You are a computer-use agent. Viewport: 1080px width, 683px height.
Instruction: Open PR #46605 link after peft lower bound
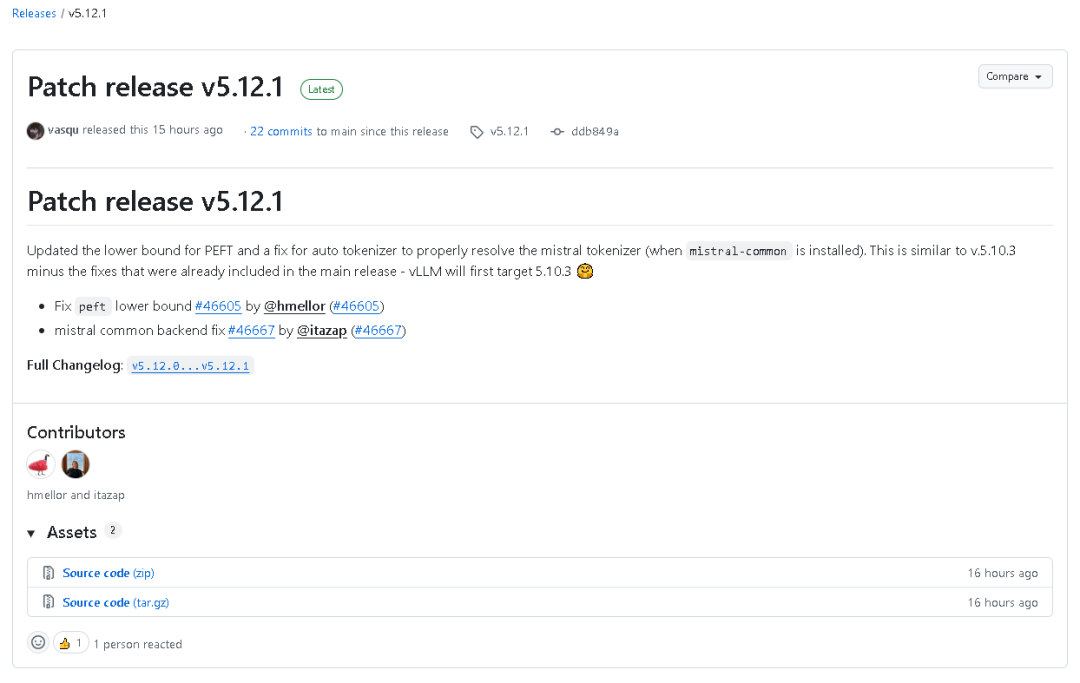(218, 306)
